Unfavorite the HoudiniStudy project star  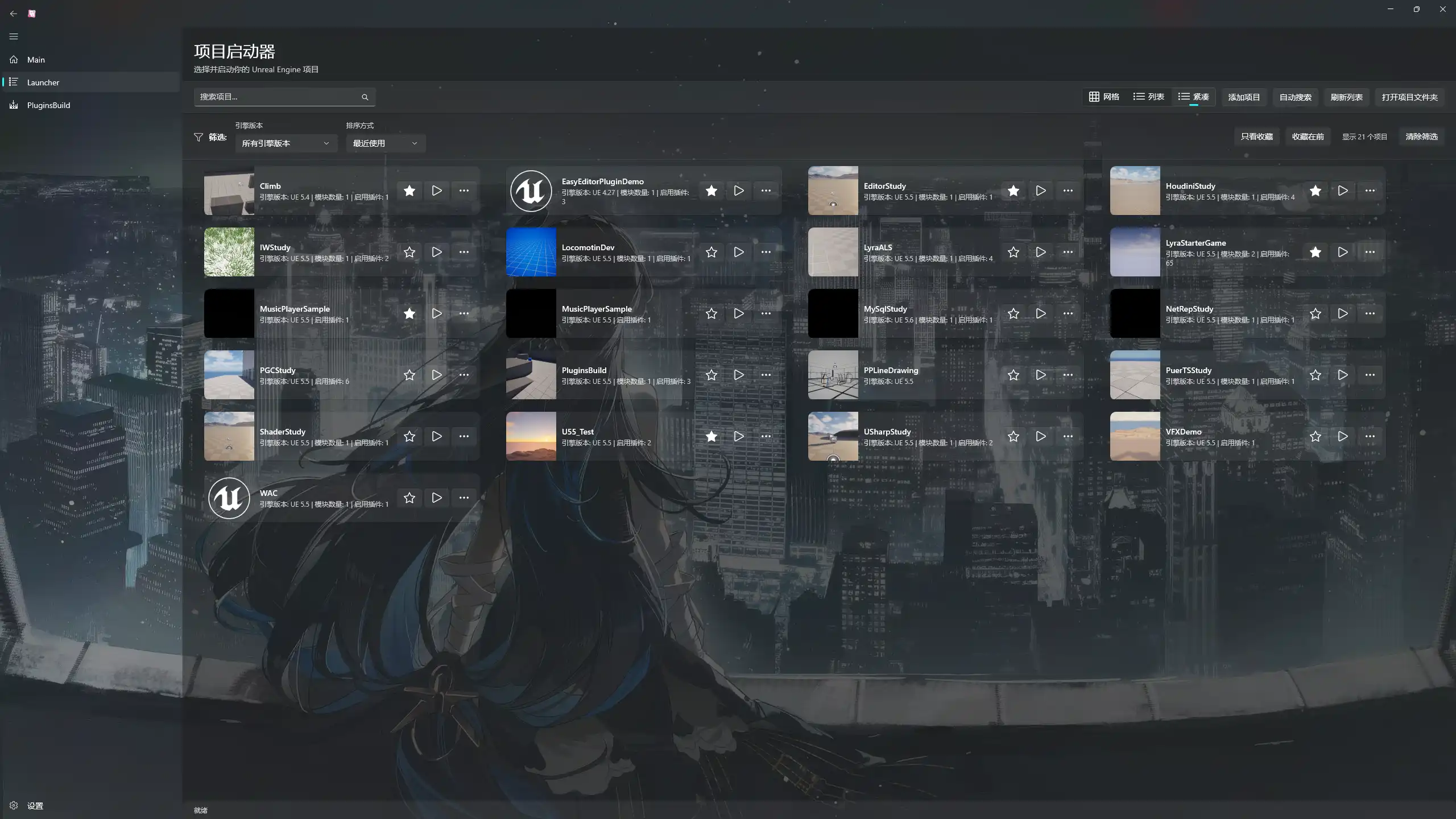click(1315, 191)
